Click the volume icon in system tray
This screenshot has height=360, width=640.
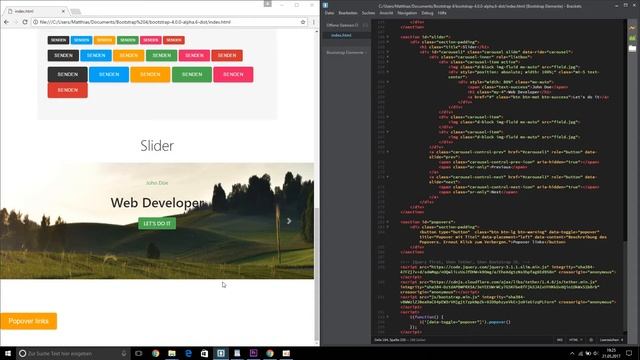coord(596,353)
